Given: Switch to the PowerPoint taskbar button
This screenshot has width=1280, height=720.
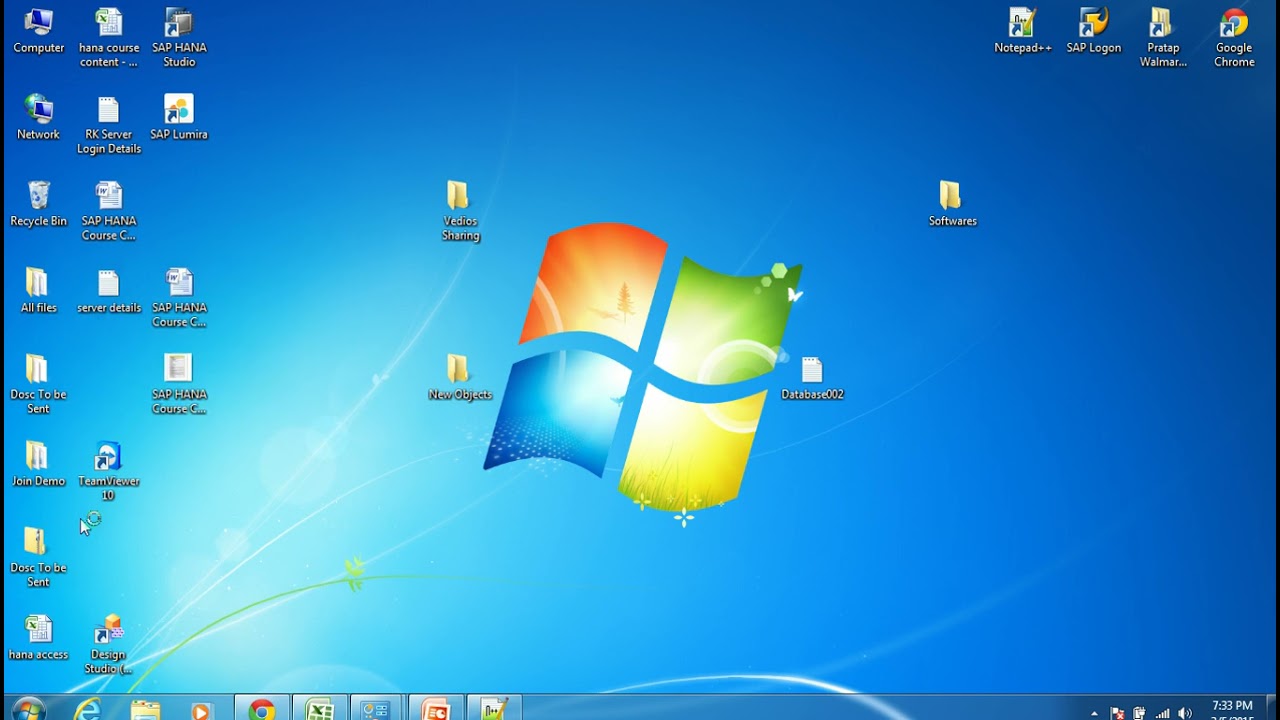Looking at the screenshot, I should click(436, 708).
